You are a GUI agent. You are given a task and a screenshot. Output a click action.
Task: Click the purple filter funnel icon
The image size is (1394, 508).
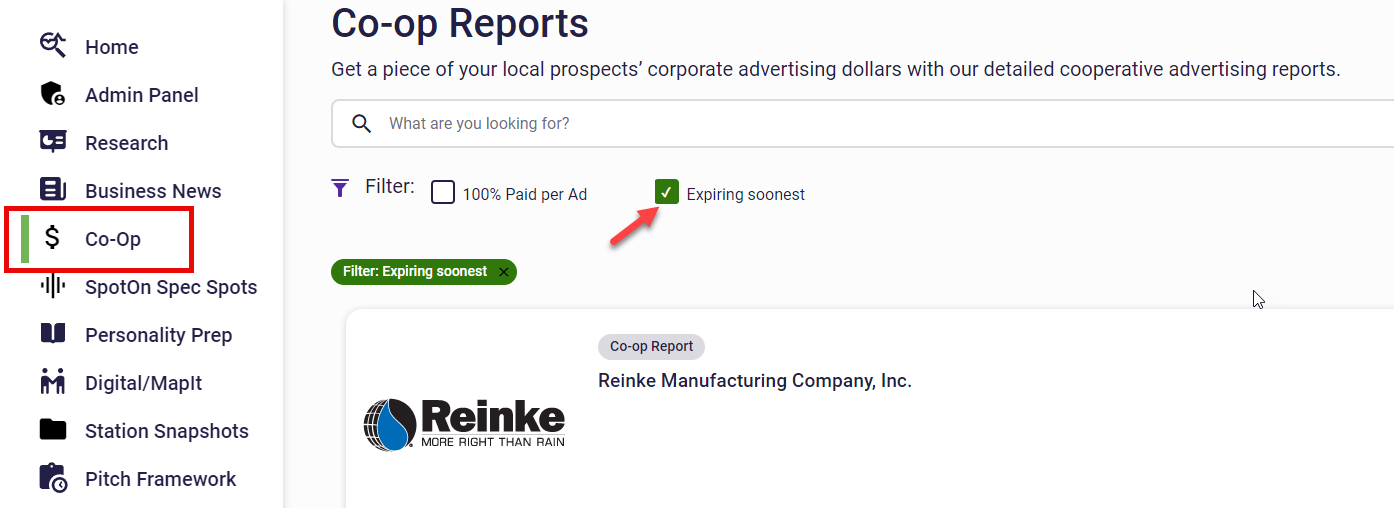click(340, 187)
